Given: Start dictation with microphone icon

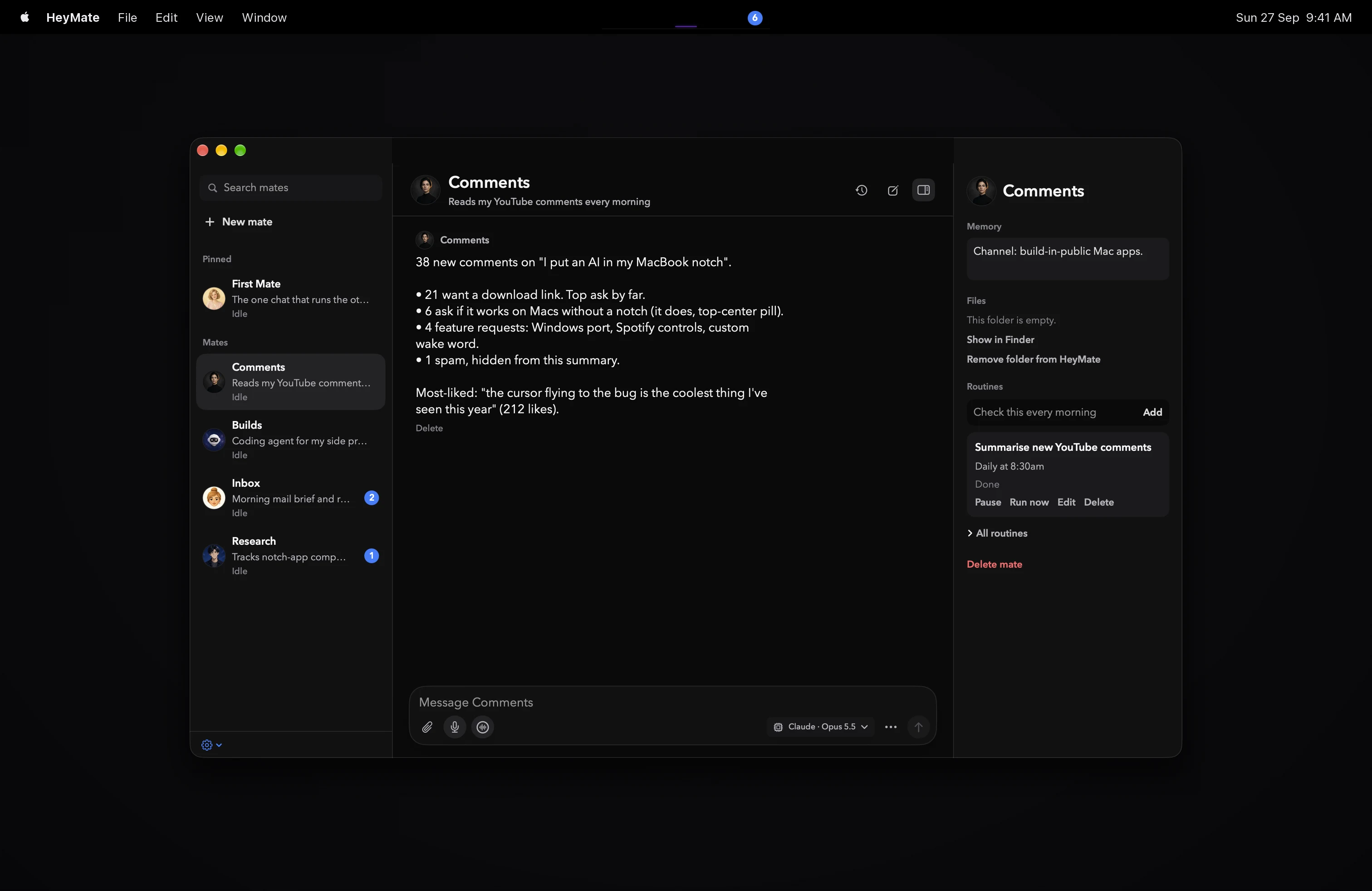Looking at the screenshot, I should point(454,727).
